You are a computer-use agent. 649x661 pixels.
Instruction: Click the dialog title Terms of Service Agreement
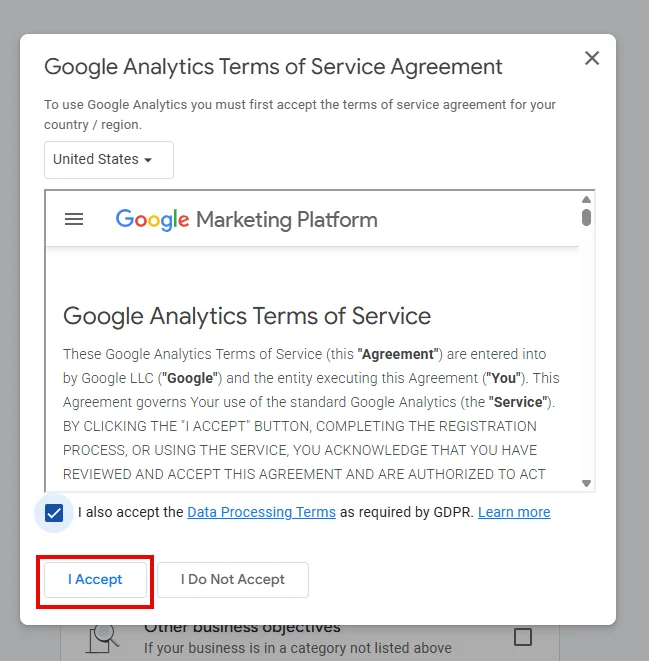pyautogui.click(x=273, y=67)
